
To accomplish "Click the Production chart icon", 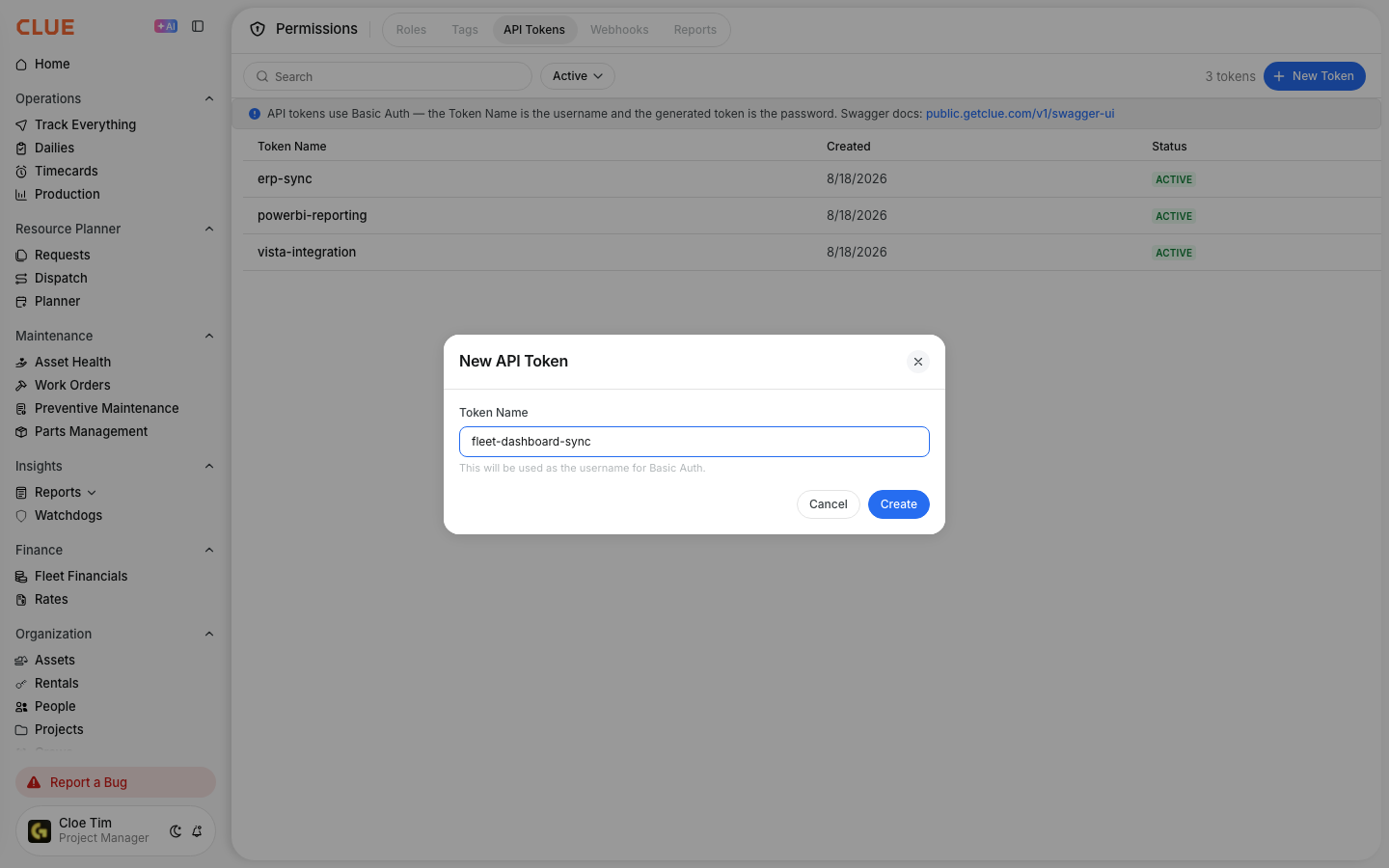I will point(21,195).
